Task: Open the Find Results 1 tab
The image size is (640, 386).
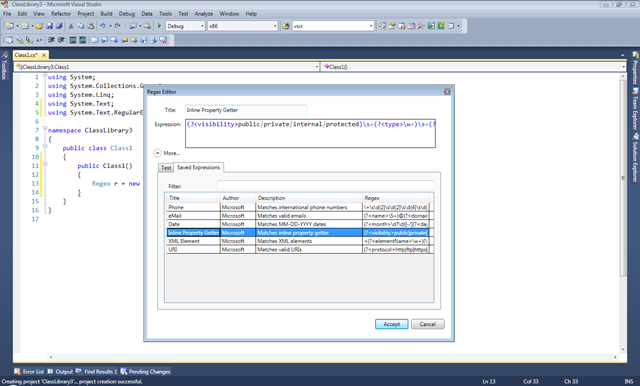Action: tap(97, 371)
